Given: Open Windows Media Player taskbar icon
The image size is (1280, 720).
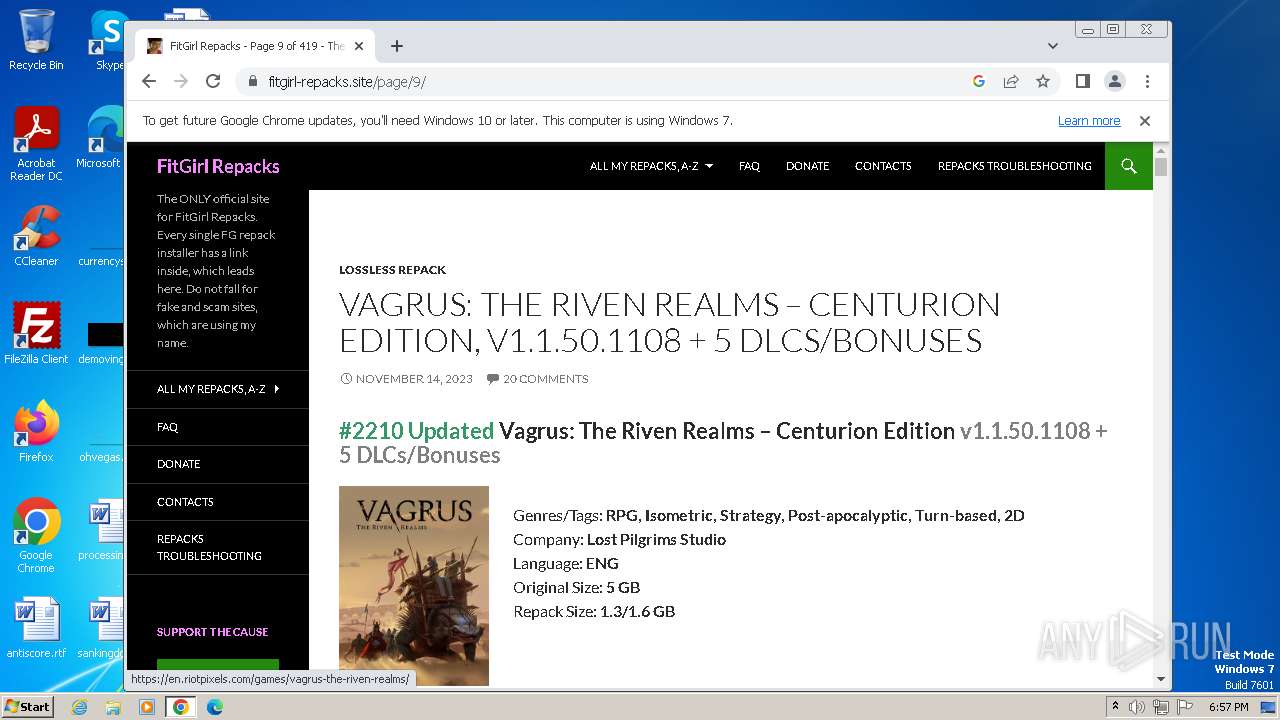Looking at the screenshot, I should pos(147,707).
